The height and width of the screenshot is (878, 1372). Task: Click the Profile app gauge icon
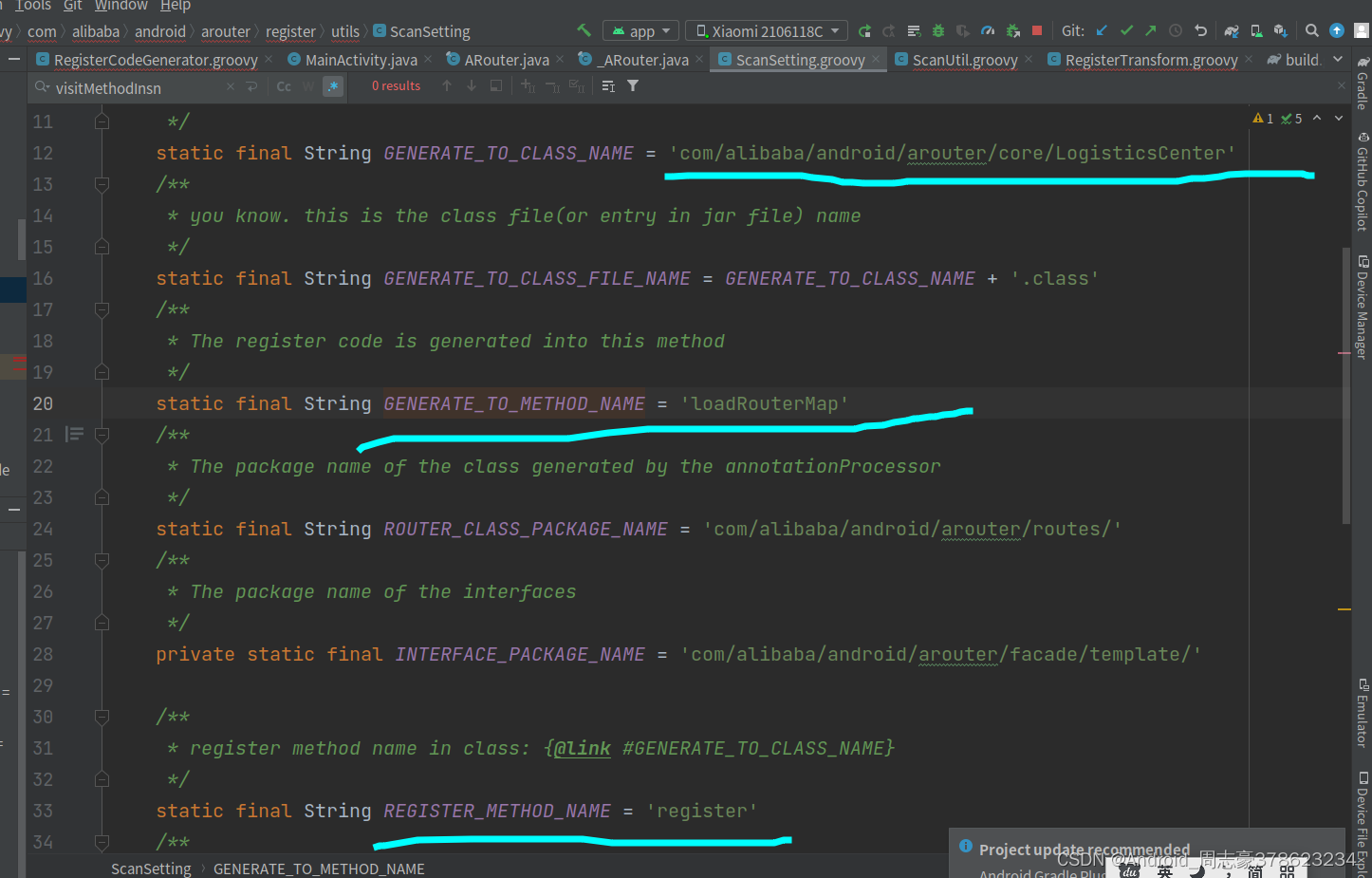[x=988, y=31]
